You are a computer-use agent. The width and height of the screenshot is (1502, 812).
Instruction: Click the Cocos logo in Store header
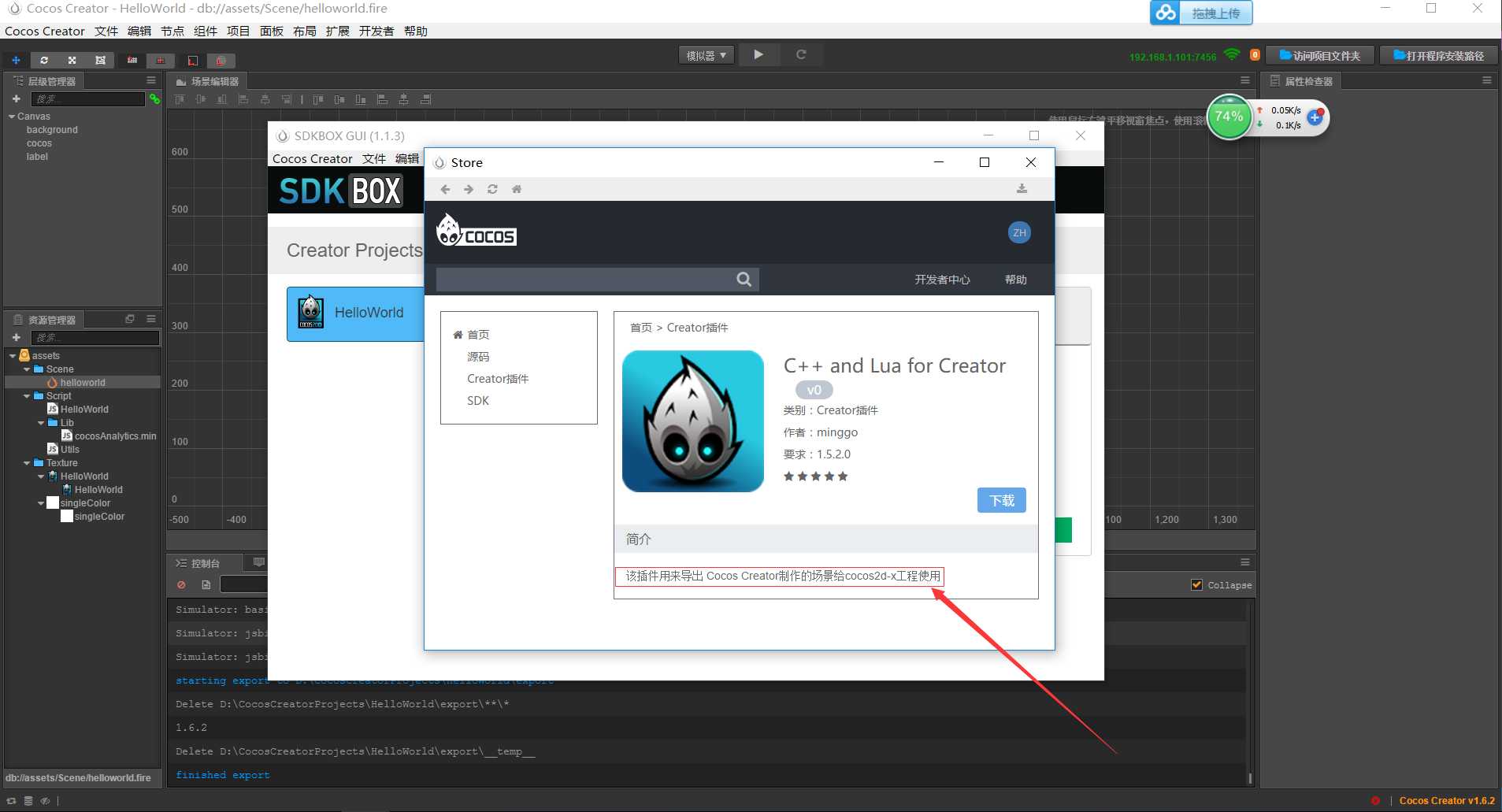coord(476,230)
